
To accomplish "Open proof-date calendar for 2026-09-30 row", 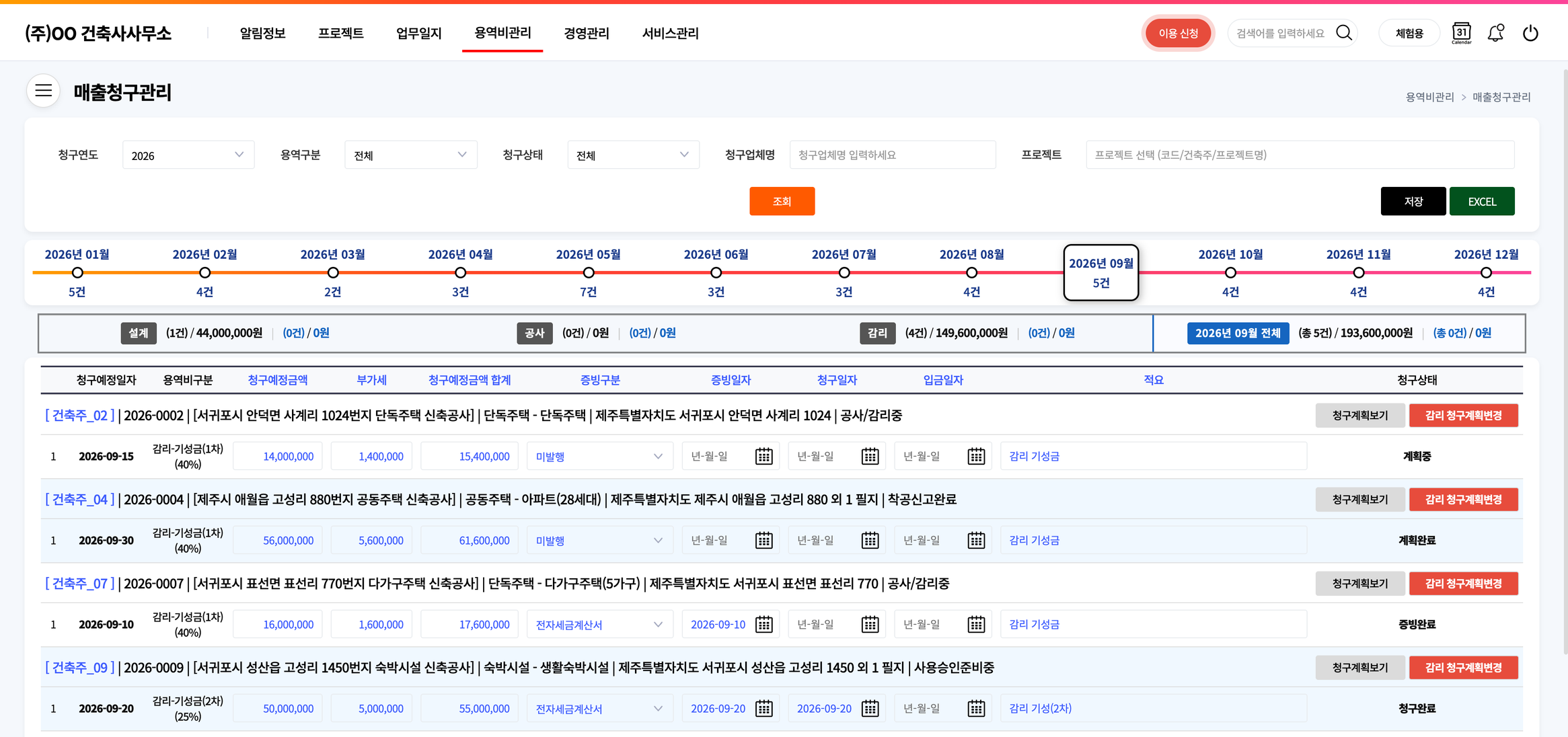I will tap(763, 541).
